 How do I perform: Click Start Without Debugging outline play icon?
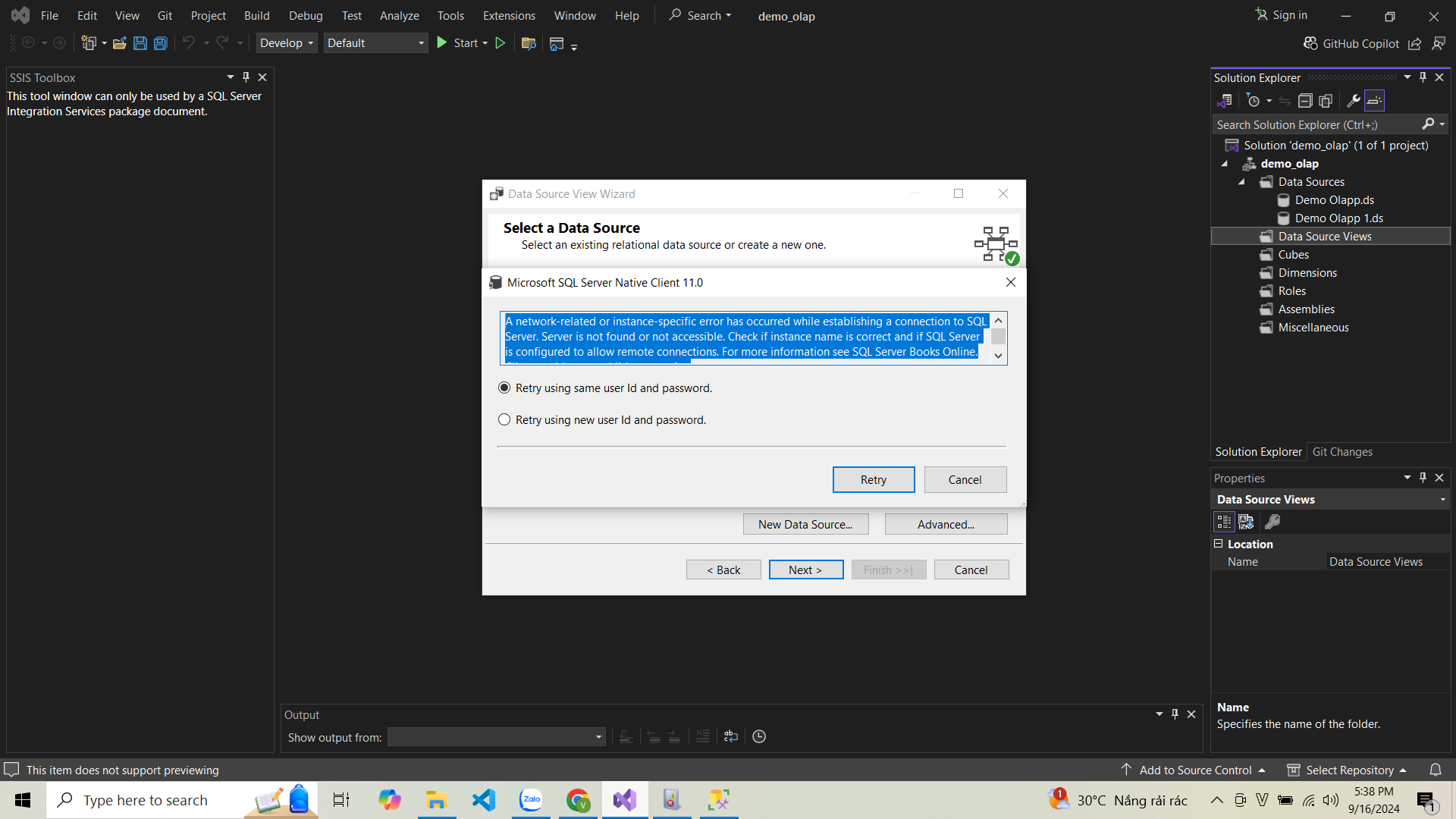click(x=500, y=43)
